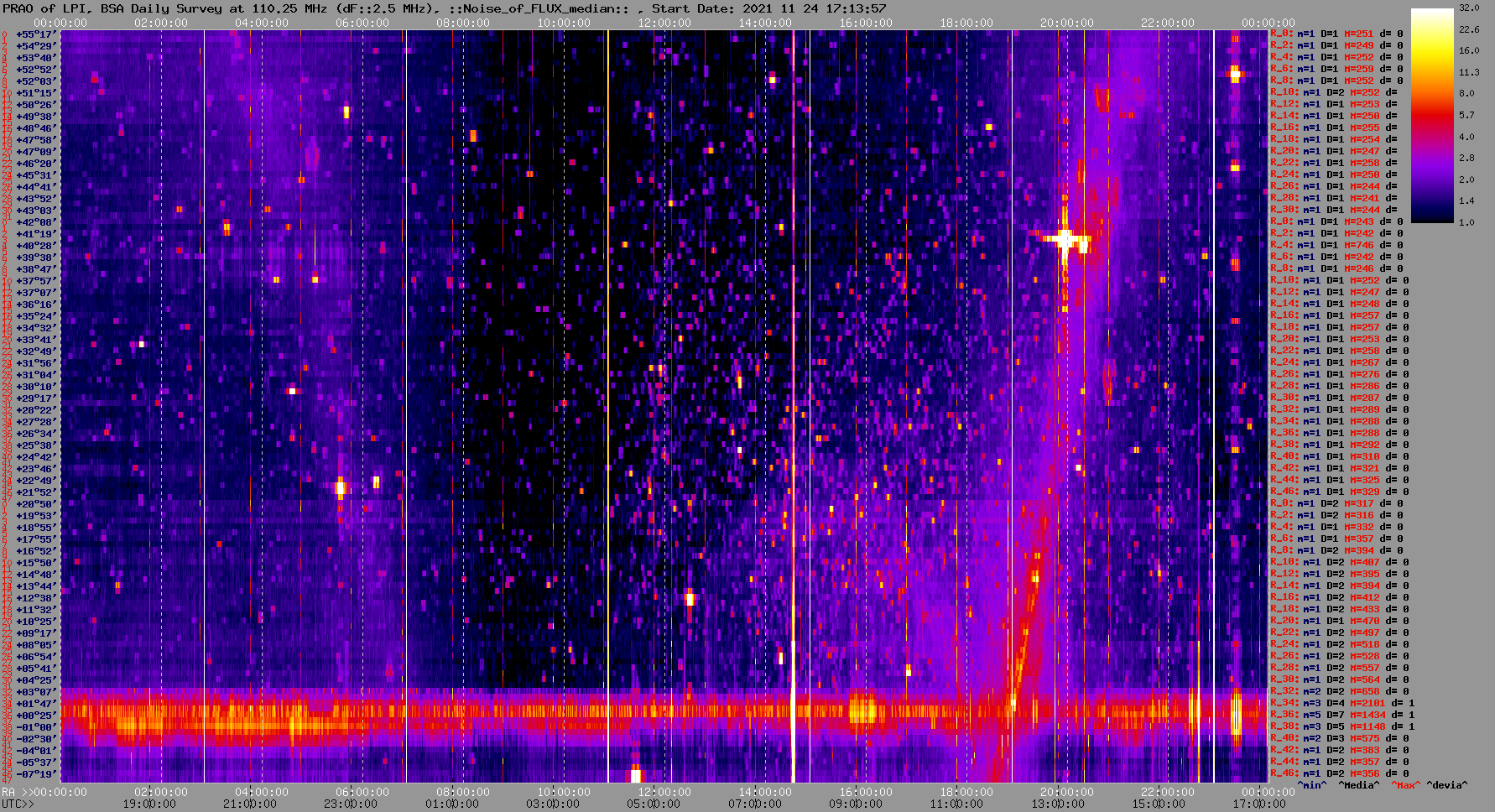Click the UTC tick 13:00:00
Viewport: 1495px width, 812px height.
tap(1057, 804)
